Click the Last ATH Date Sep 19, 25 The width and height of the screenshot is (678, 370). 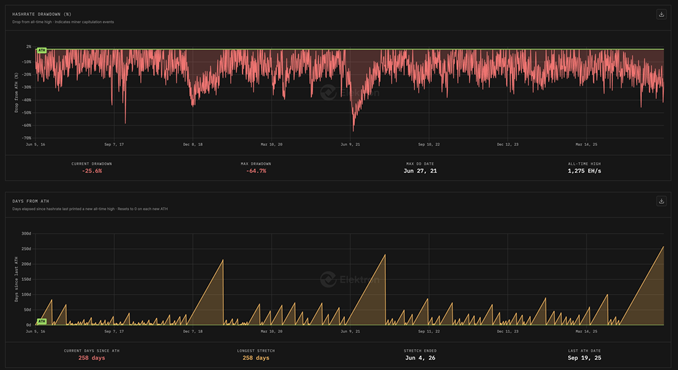(x=584, y=358)
